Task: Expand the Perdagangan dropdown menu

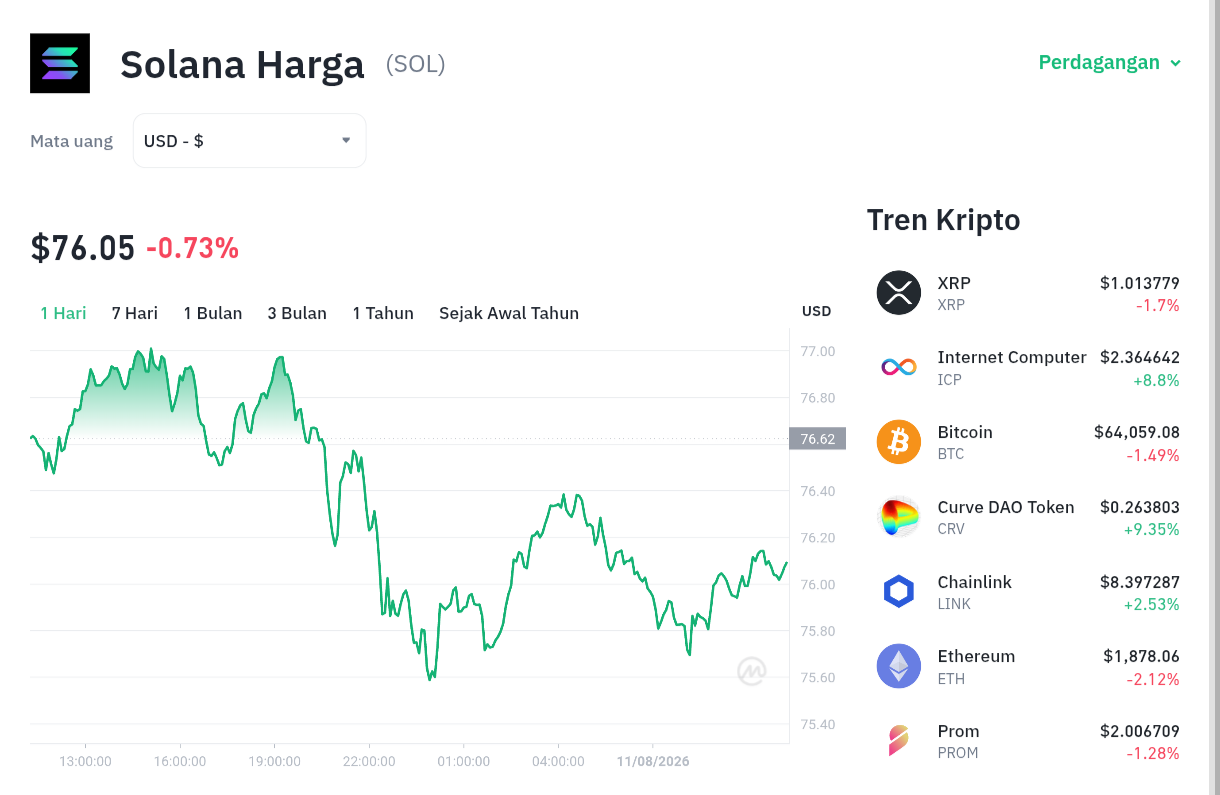Action: coord(1110,62)
